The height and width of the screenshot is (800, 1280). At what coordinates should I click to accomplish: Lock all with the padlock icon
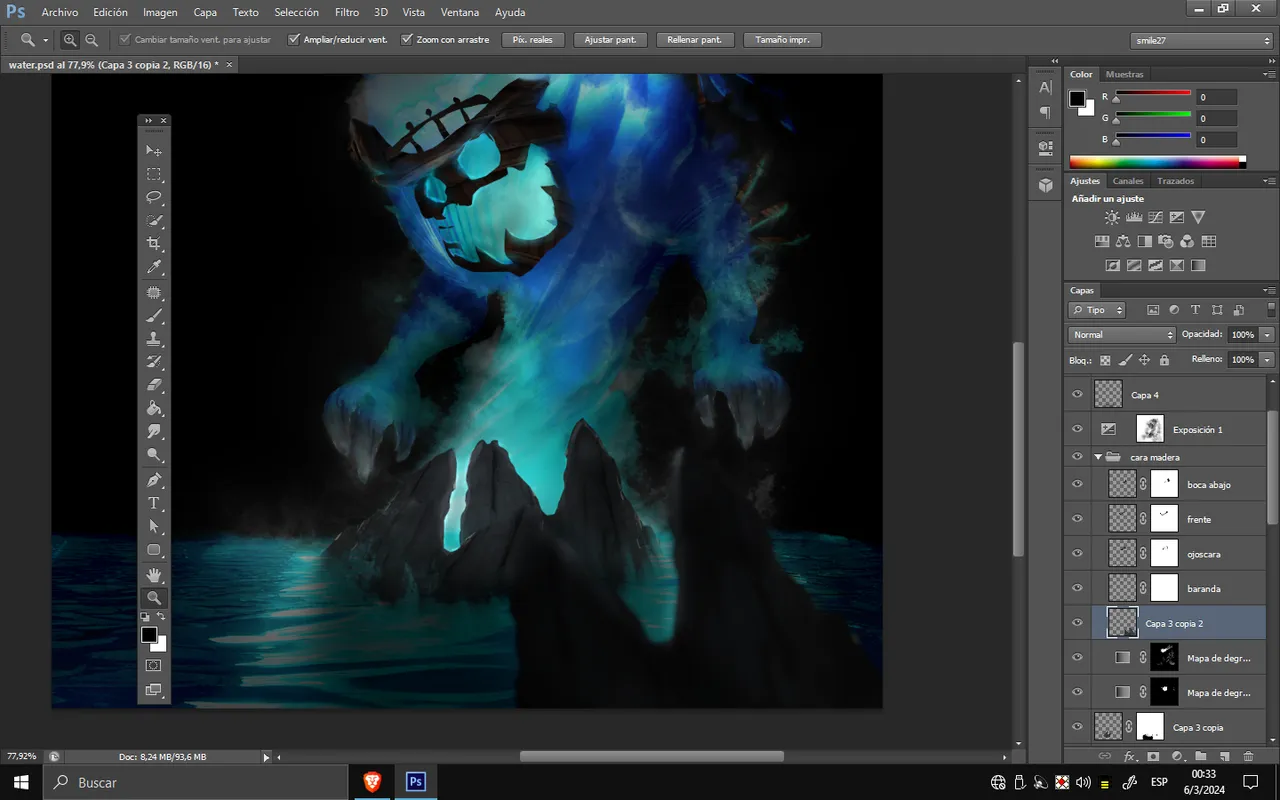click(x=1164, y=360)
